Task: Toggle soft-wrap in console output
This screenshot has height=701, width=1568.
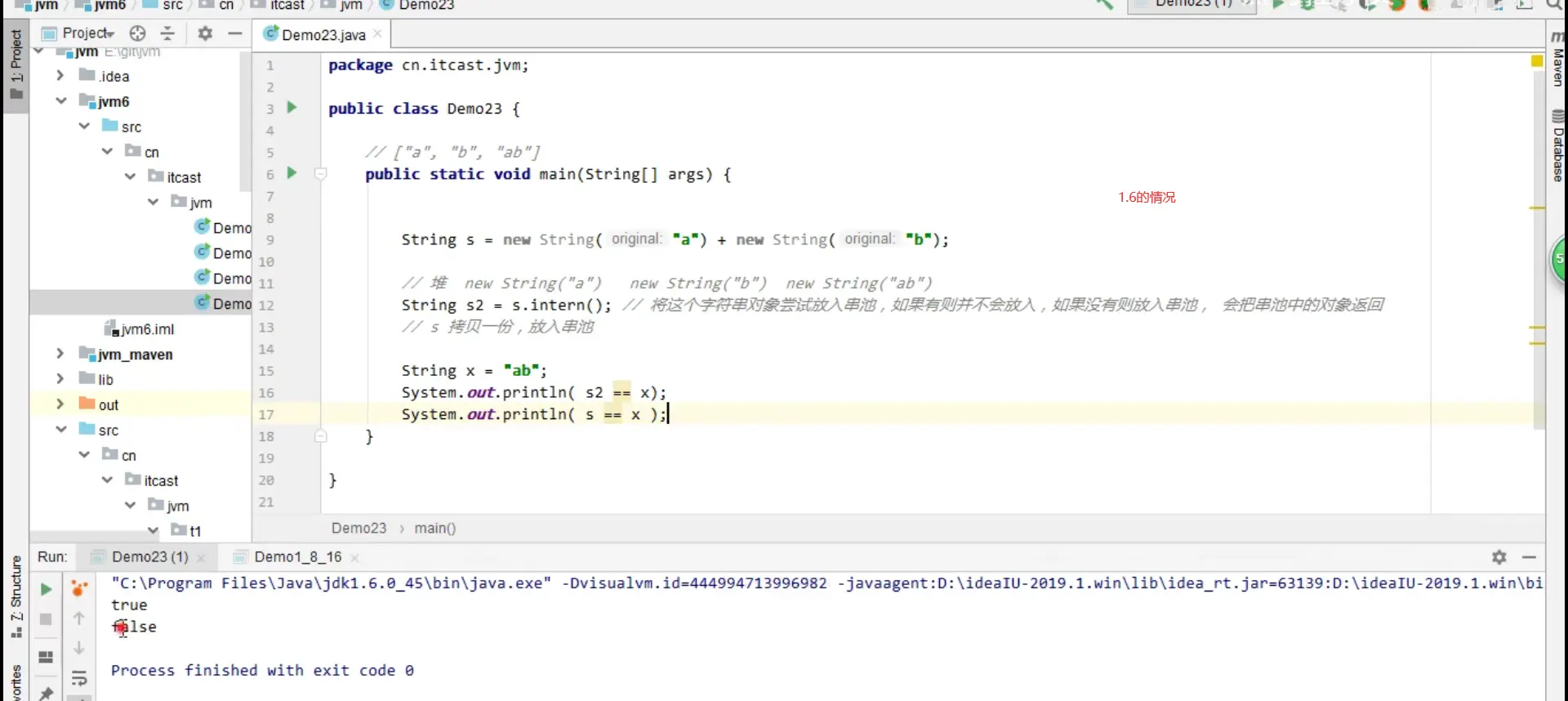Action: [79, 678]
